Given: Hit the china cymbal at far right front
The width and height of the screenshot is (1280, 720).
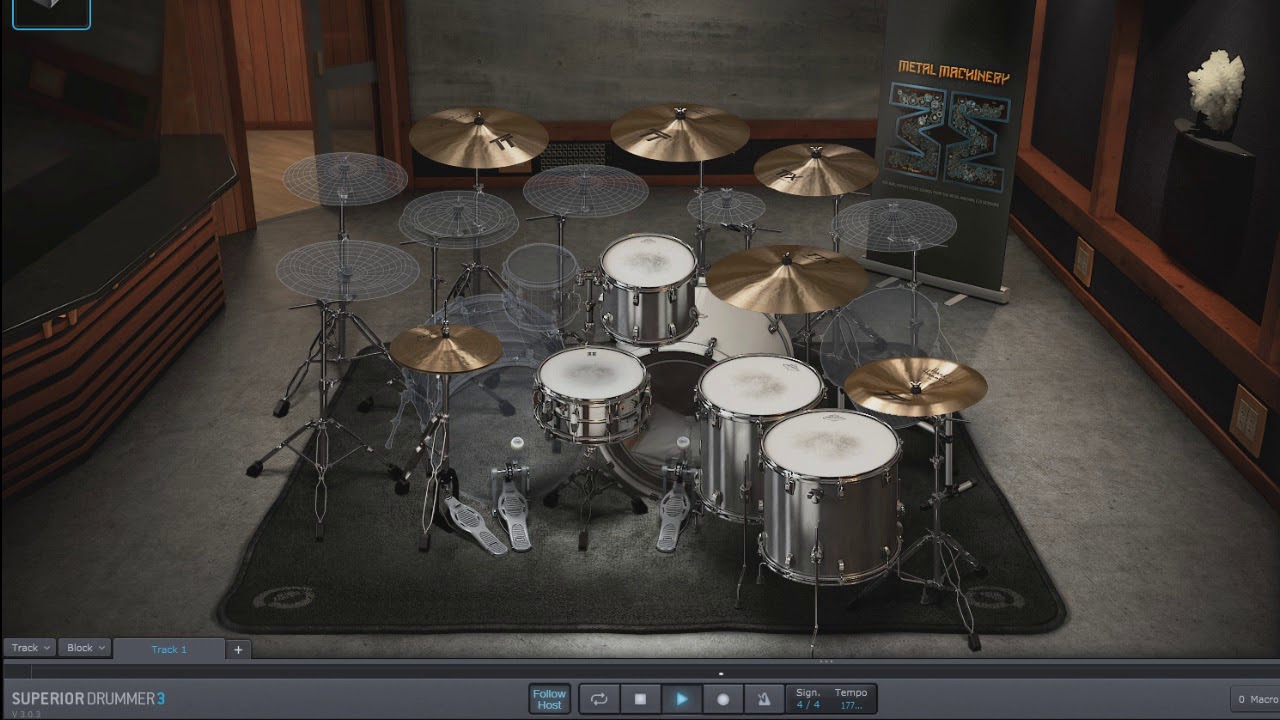Looking at the screenshot, I should click(x=916, y=385).
